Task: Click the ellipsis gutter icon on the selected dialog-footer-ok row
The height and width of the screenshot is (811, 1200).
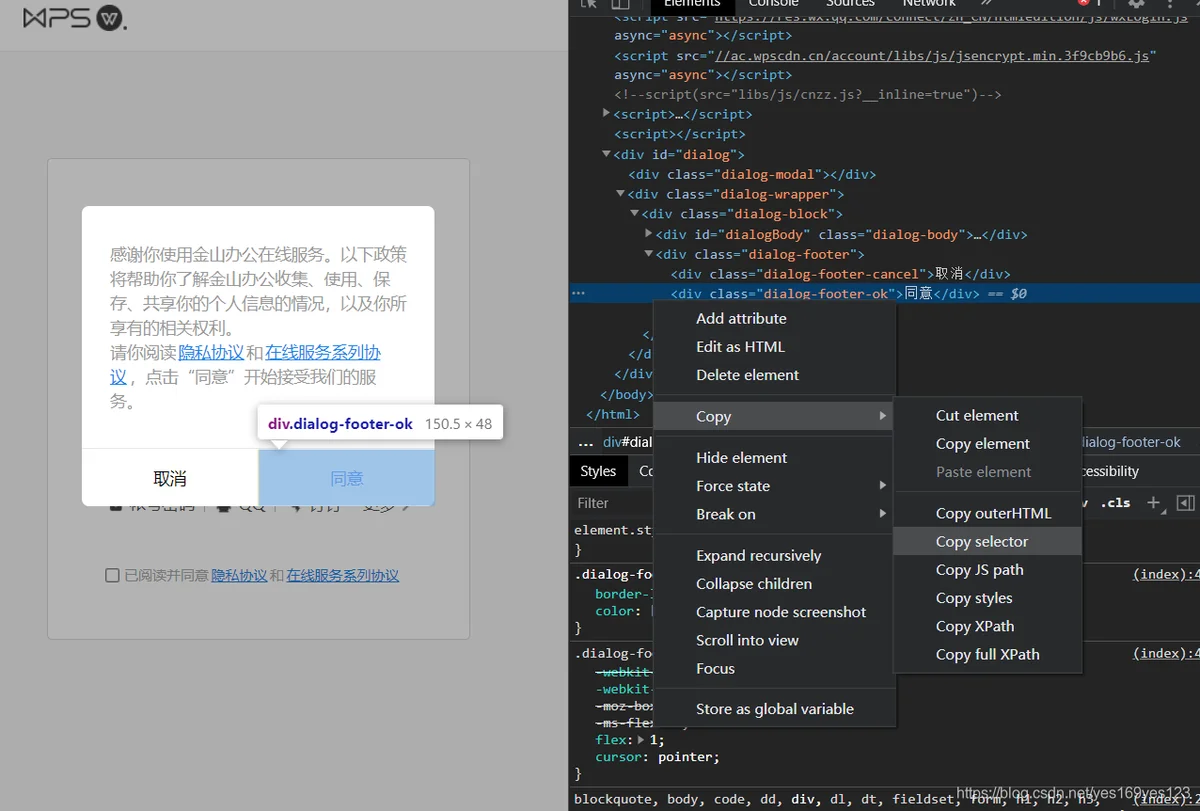Action: [578, 293]
